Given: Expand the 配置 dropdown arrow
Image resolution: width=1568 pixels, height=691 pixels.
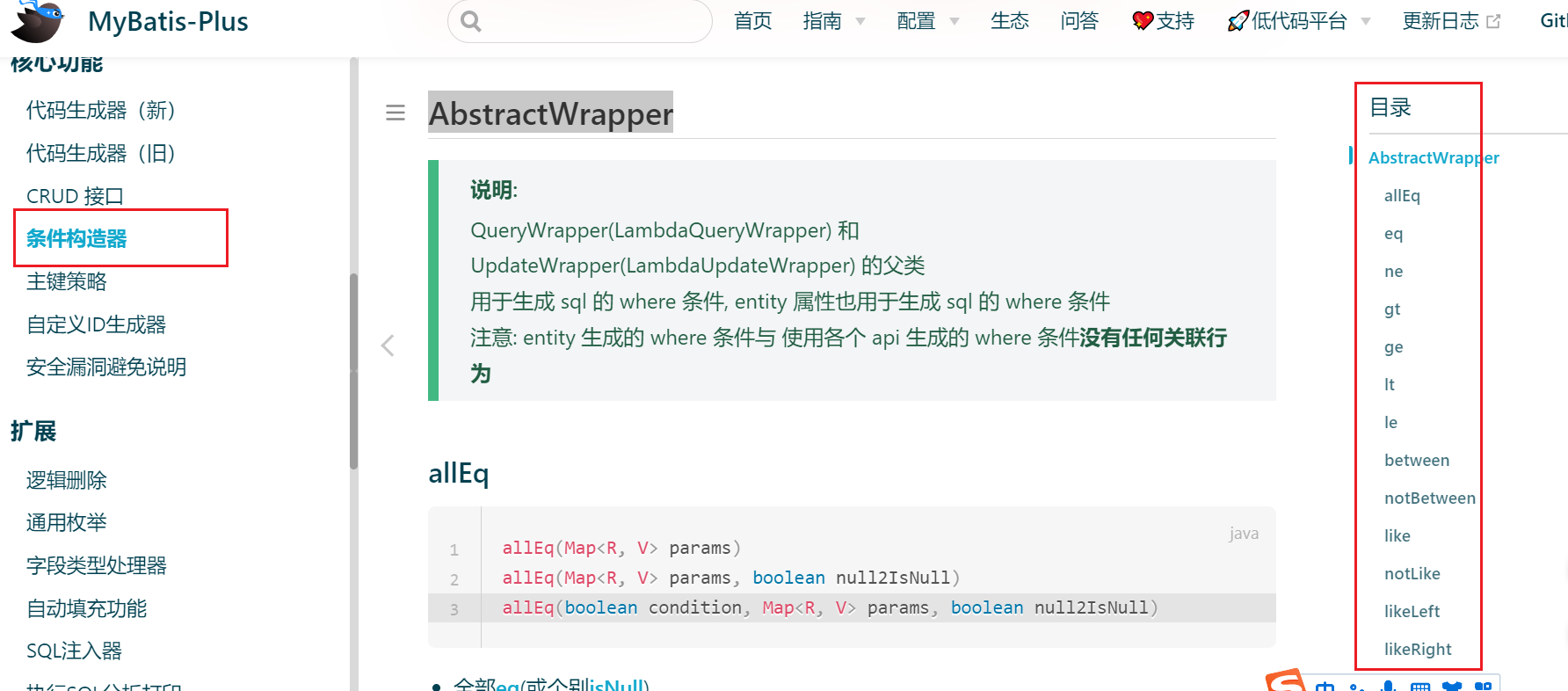Looking at the screenshot, I should click(x=955, y=22).
